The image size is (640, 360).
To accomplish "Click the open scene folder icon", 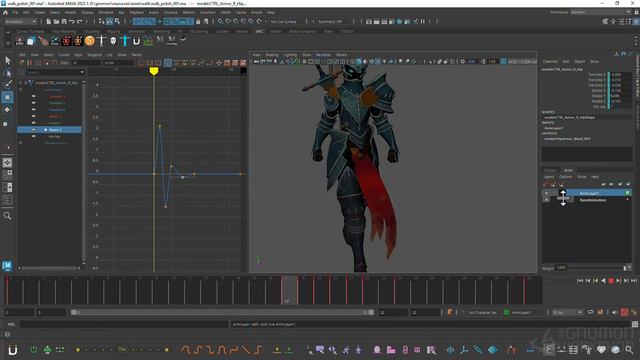I will pos(56,21).
